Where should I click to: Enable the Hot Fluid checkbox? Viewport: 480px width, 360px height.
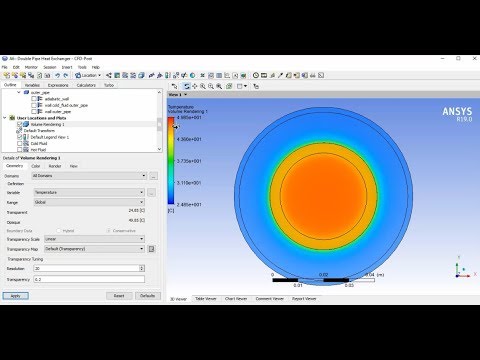click(x=19, y=150)
